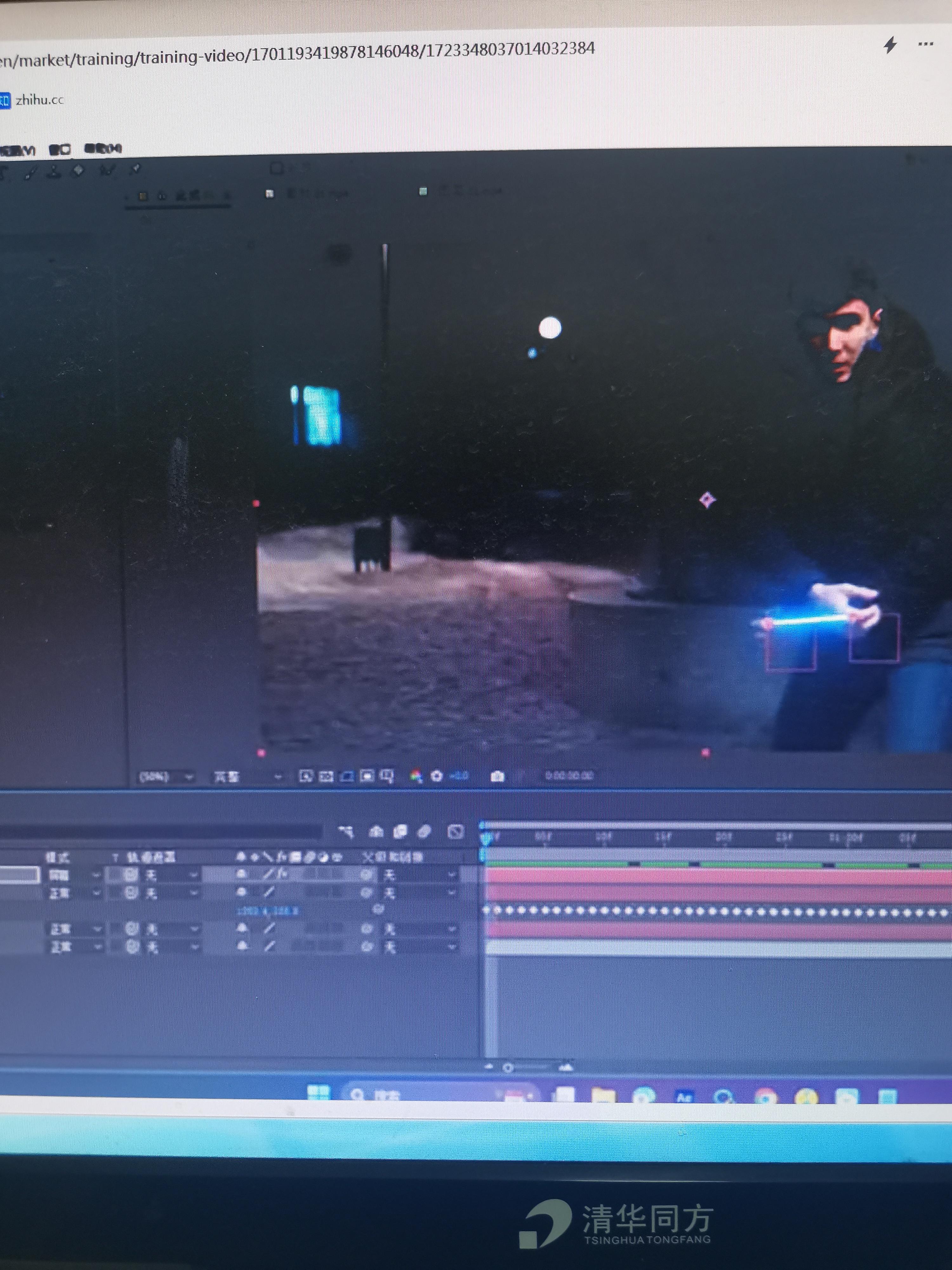Click the blue exposure value +0.0
Viewport: 952px width, 1270px height.
pyautogui.click(x=459, y=776)
